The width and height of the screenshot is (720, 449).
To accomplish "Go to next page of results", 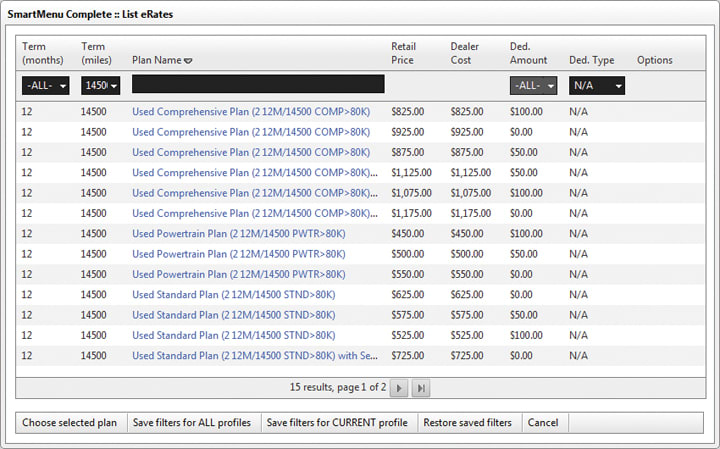I will 398,387.
